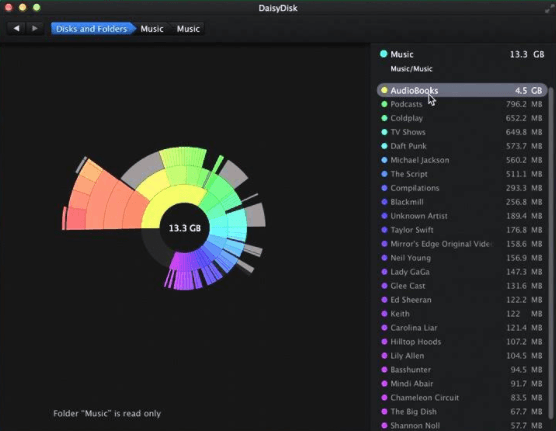Image resolution: width=556 pixels, height=431 pixels.
Task: Select the Hilltop Hoods entry
Action: click(462, 342)
